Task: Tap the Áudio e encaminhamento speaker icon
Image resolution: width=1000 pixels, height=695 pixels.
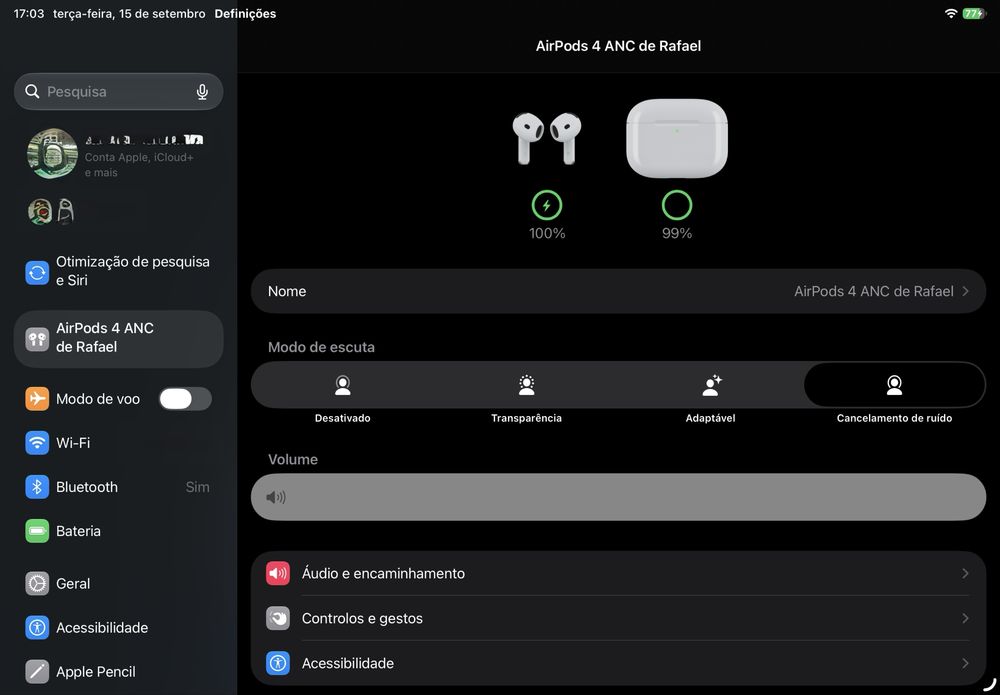Action: (278, 573)
